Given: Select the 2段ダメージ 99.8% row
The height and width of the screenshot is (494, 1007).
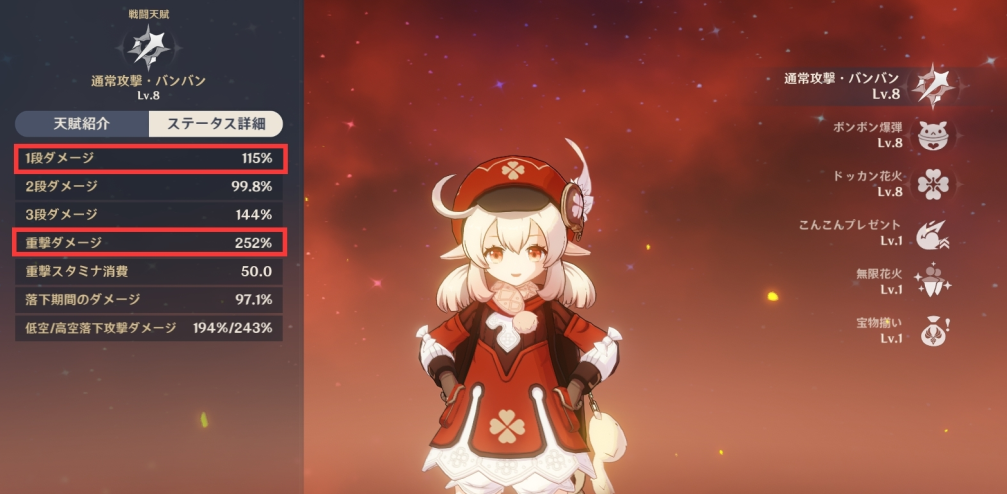Looking at the screenshot, I should pyautogui.click(x=149, y=187).
